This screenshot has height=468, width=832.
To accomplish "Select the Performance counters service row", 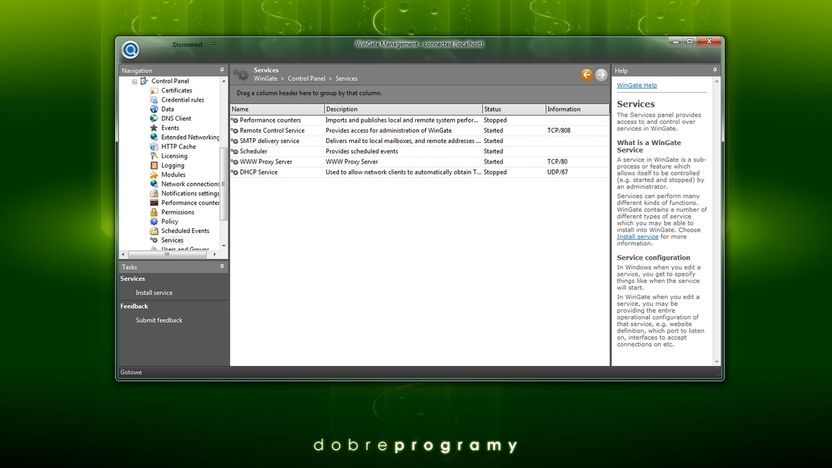I will 420,120.
